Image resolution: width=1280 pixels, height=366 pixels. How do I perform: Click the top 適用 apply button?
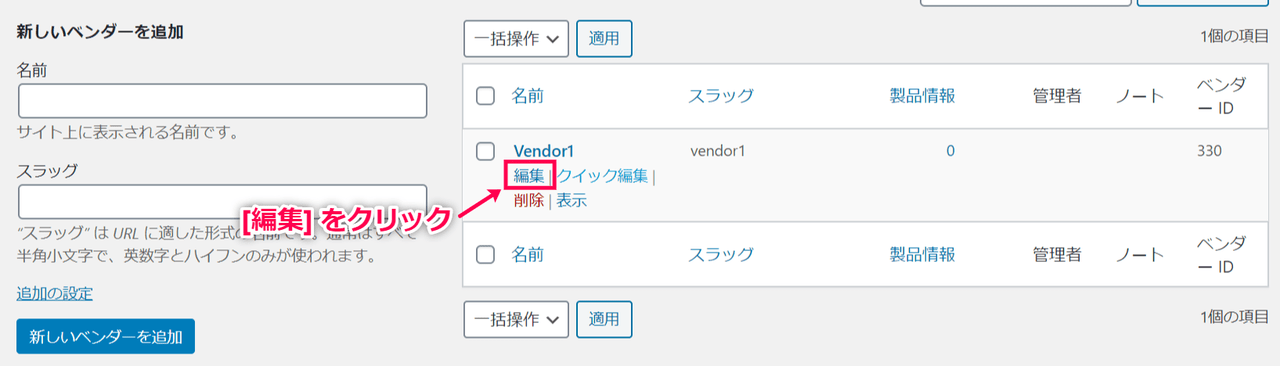(x=604, y=39)
